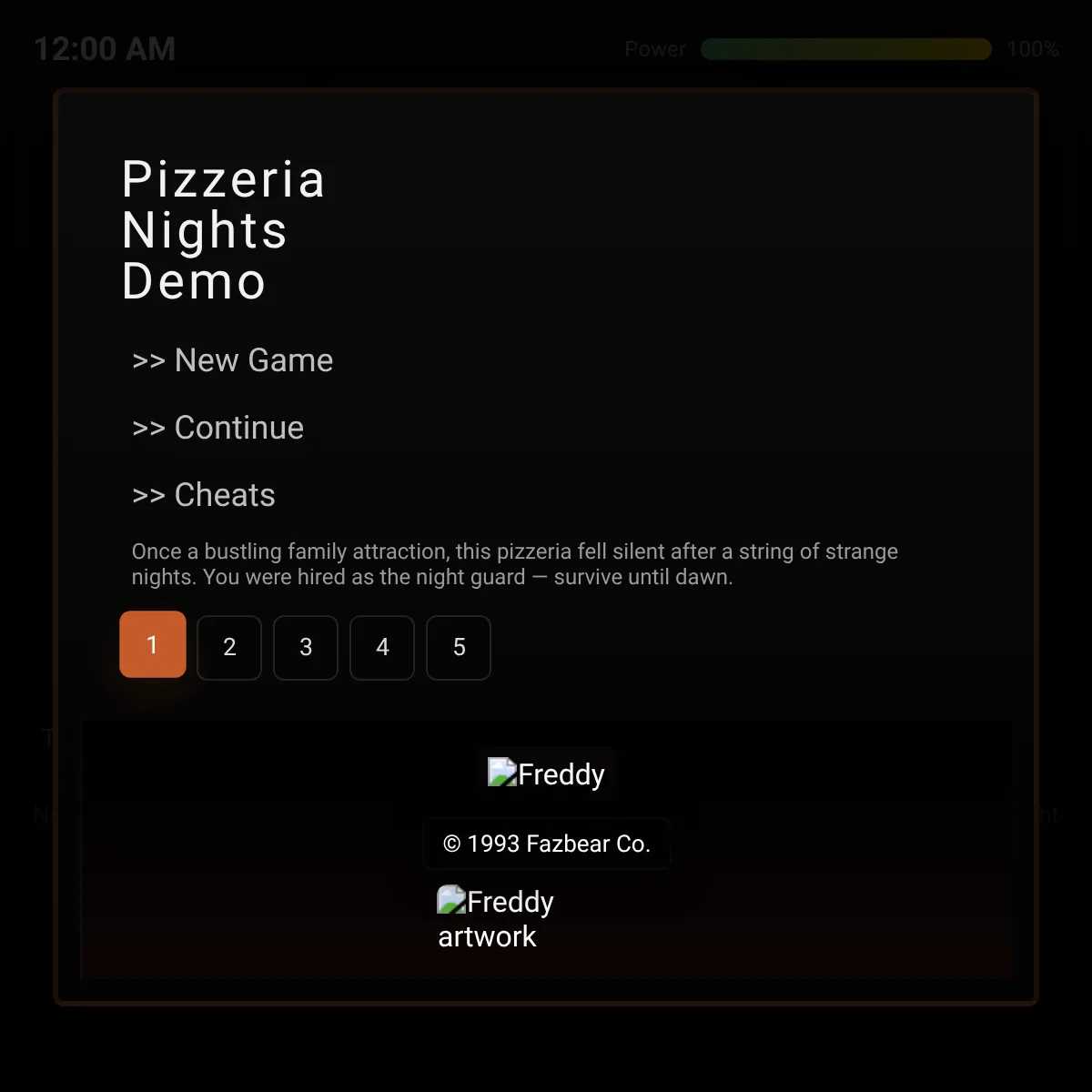Screen dimensions: 1092x1092
Task: Pick night 3 button
Action: tap(306, 648)
